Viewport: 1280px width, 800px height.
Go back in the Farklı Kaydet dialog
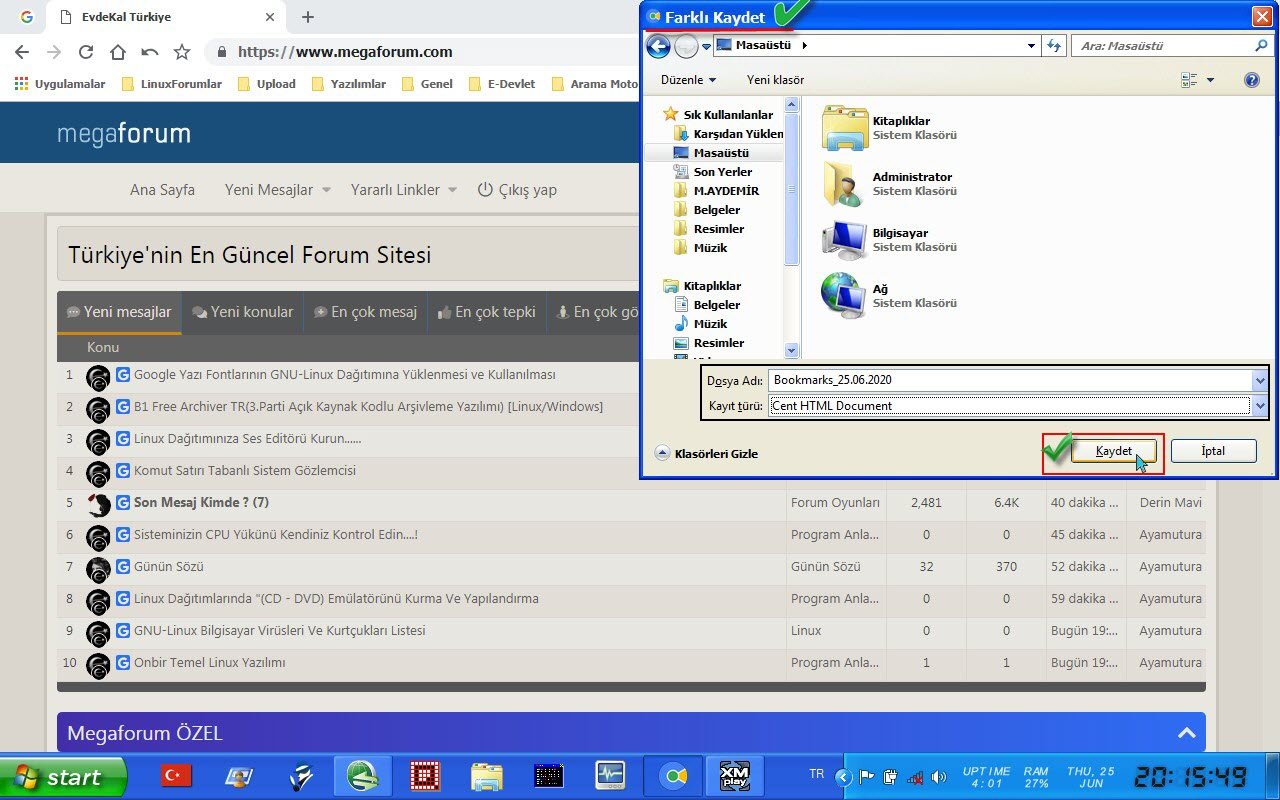tap(658, 46)
